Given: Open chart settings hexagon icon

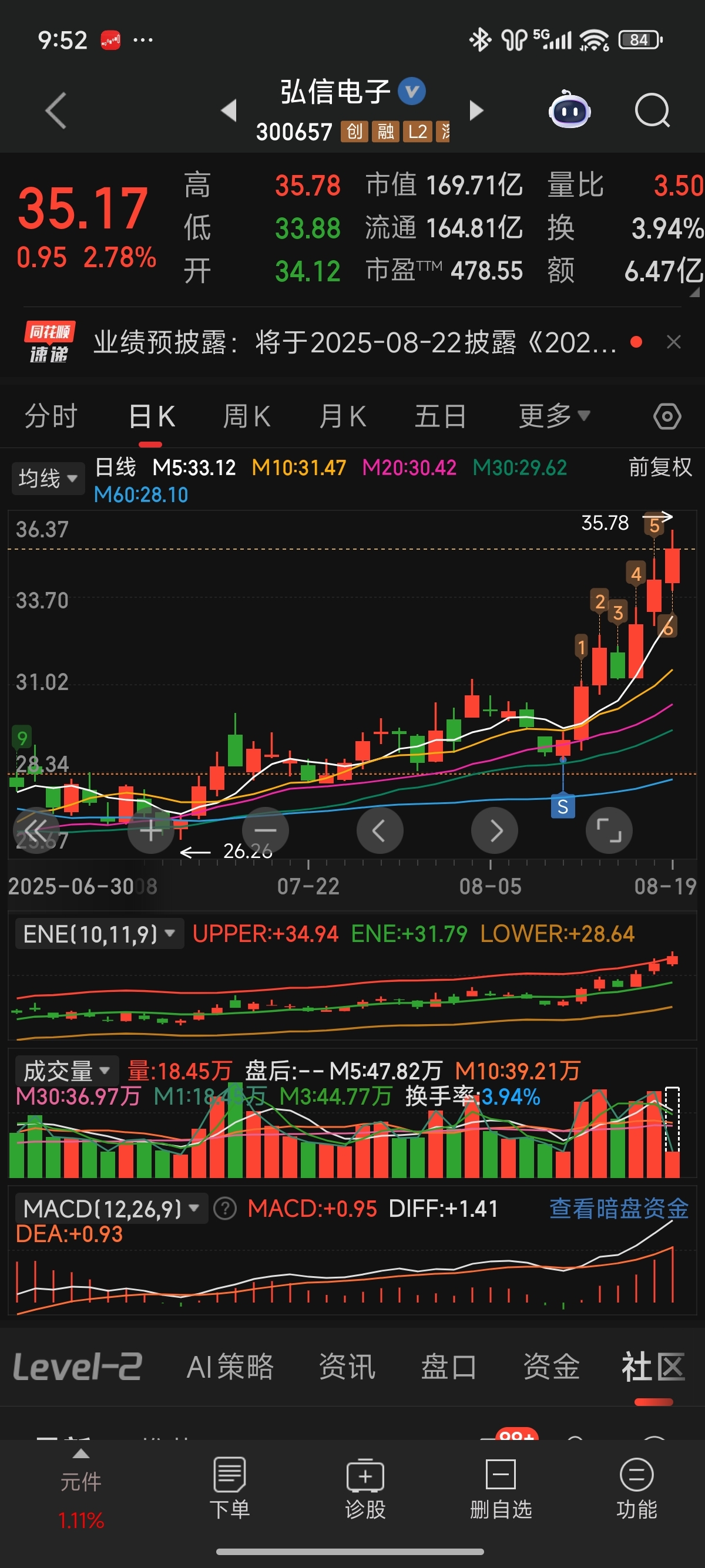Looking at the screenshot, I should pyautogui.click(x=667, y=417).
